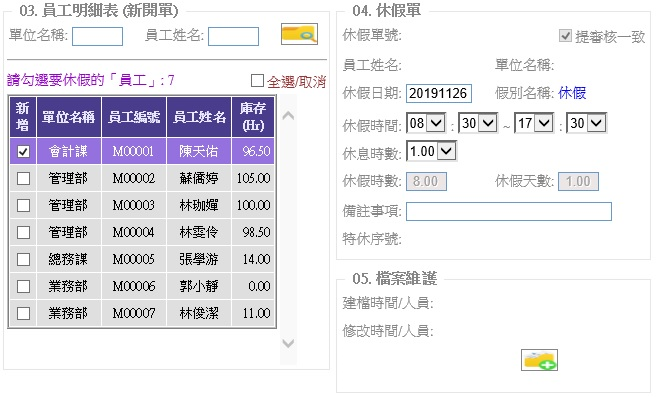Viewport: 656px width, 397px height.
Task: Click employee number M00002
Action: click(133, 179)
